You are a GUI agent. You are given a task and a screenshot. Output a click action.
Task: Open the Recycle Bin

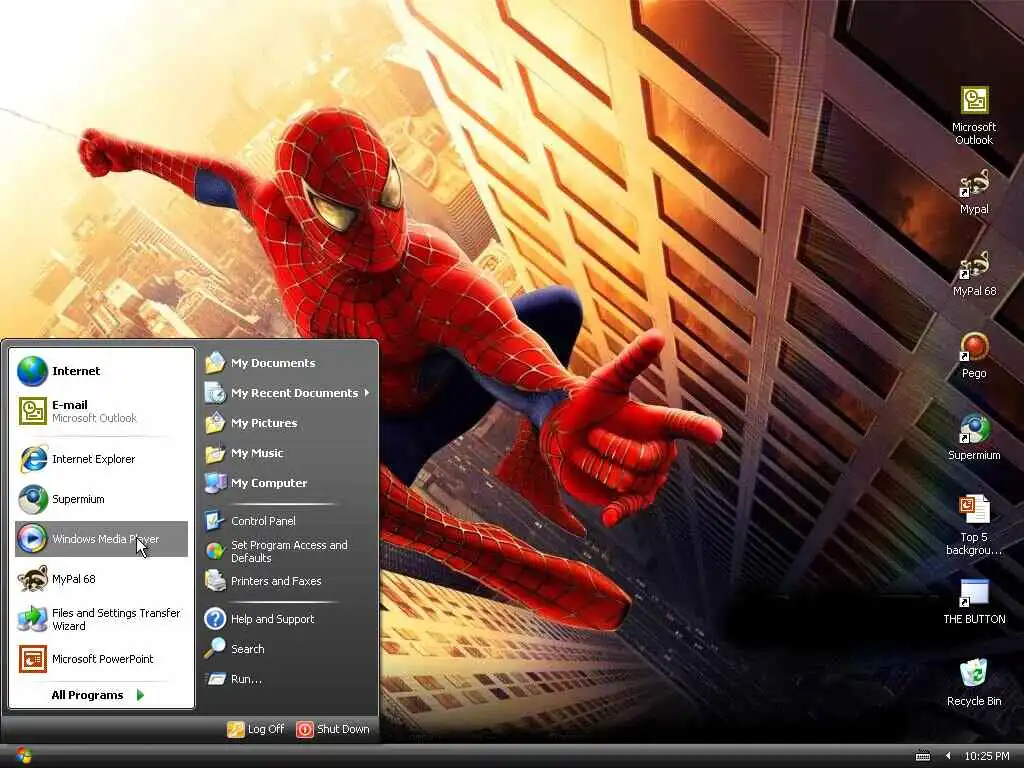coord(974,683)
